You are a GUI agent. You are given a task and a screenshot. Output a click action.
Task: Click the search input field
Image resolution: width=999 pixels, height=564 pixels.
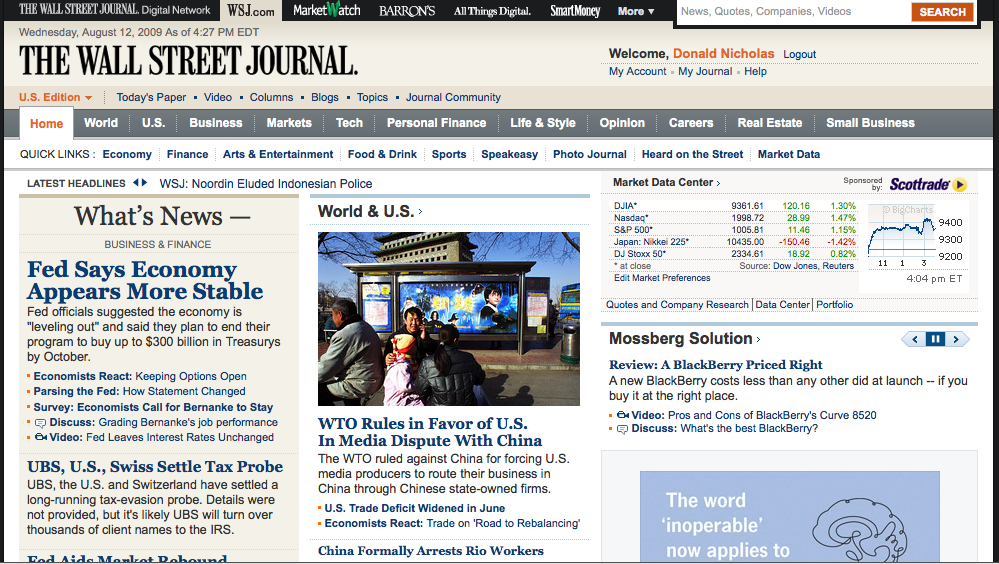tap(793, 11)
